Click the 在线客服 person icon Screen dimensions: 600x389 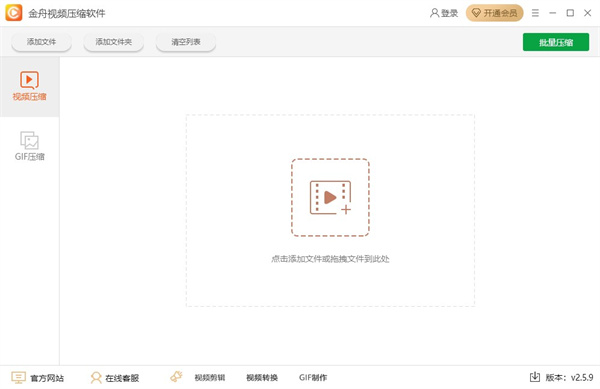coord(96,378)
